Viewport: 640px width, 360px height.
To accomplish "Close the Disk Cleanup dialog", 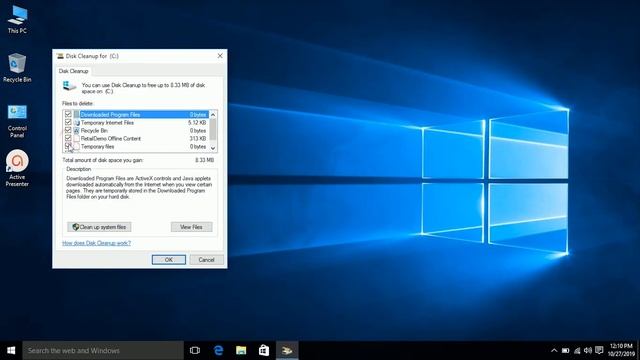I will [220, 56].
